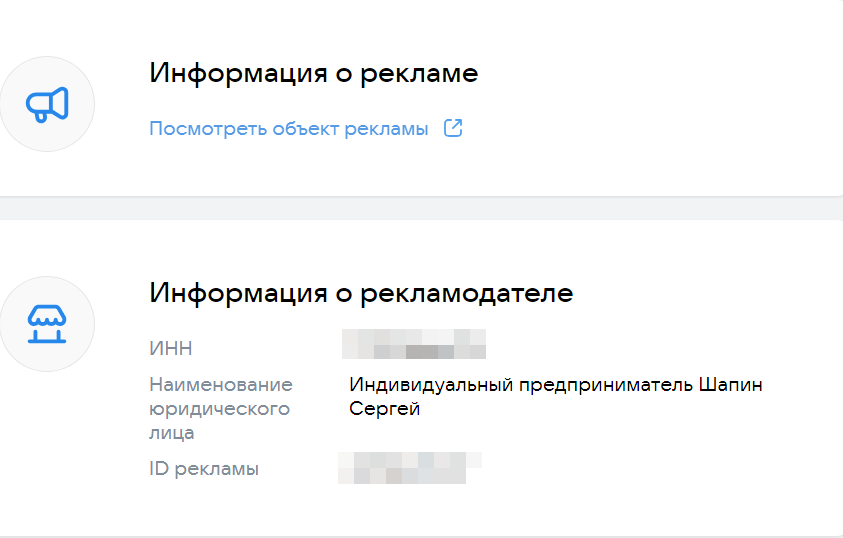Click the 'ID рекламы' field label

pyautogui.click(x=203, y=468)
